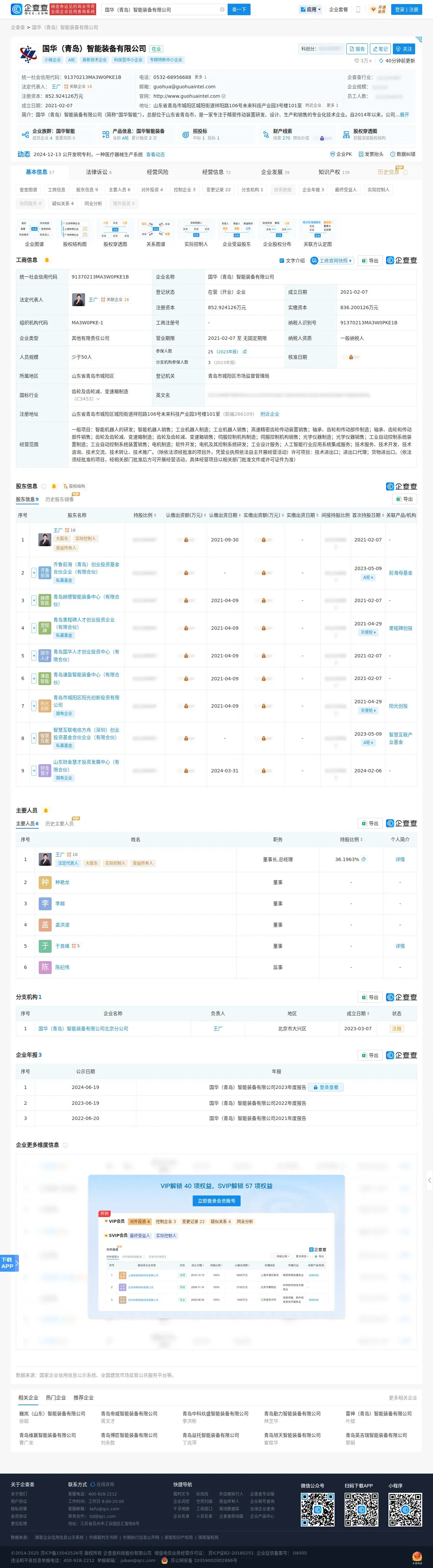The height and width of the screenshot is (1568, 433).
Task: Open the 北京分公司 branch link
Action: click(x=83, y=1029)
